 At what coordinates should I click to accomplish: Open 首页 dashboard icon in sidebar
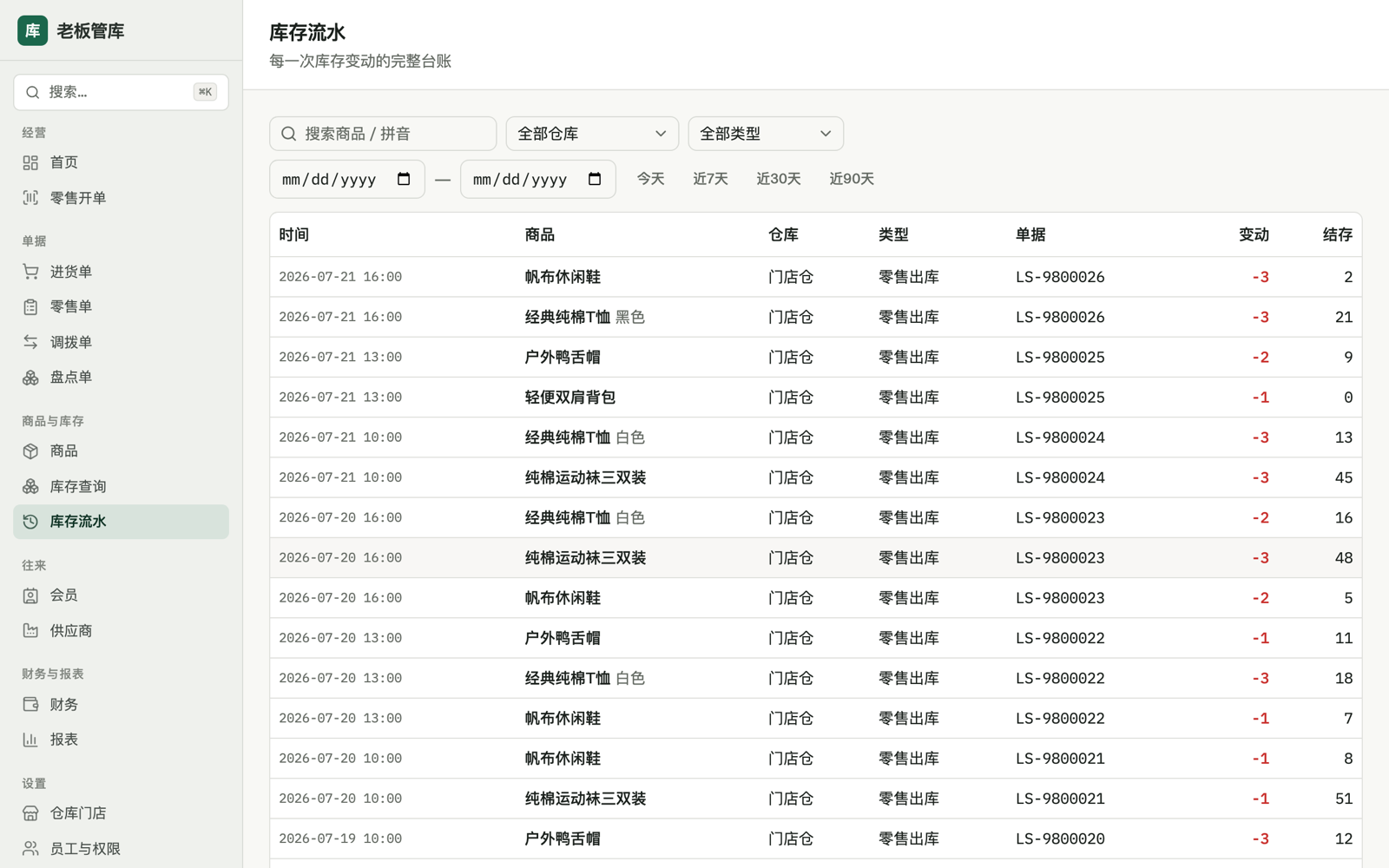point(30,162)
